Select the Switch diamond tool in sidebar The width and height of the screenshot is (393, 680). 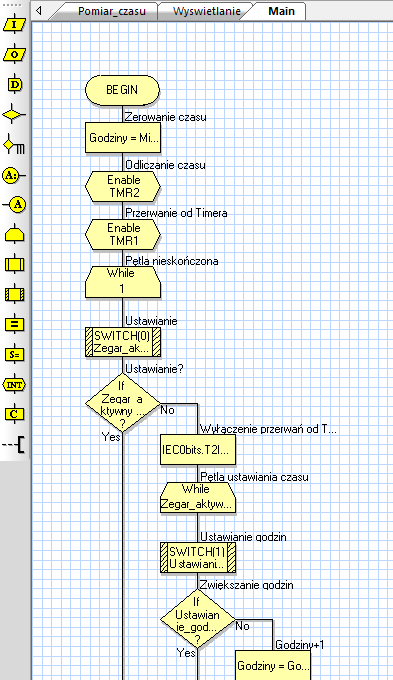[x=14, y=145]
